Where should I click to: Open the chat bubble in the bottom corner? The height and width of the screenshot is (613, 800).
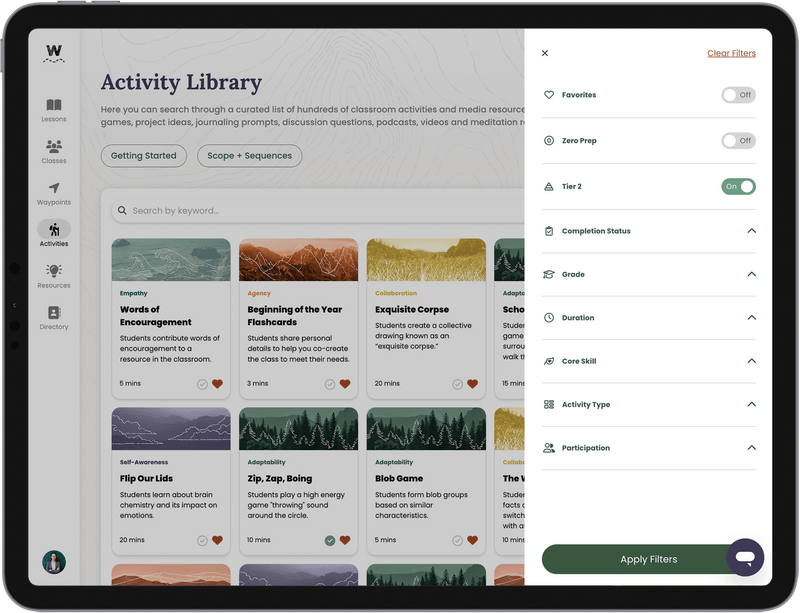[x=745, y=558]
